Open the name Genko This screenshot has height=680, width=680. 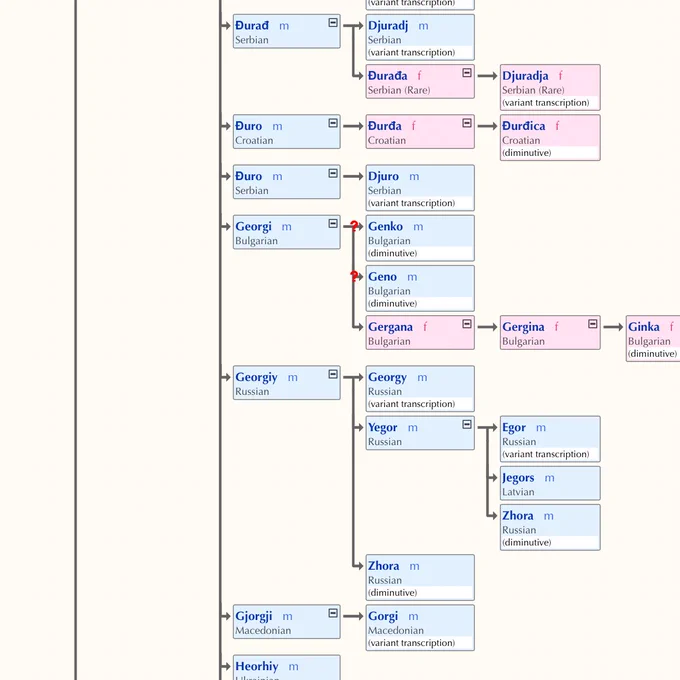(385, 226)
